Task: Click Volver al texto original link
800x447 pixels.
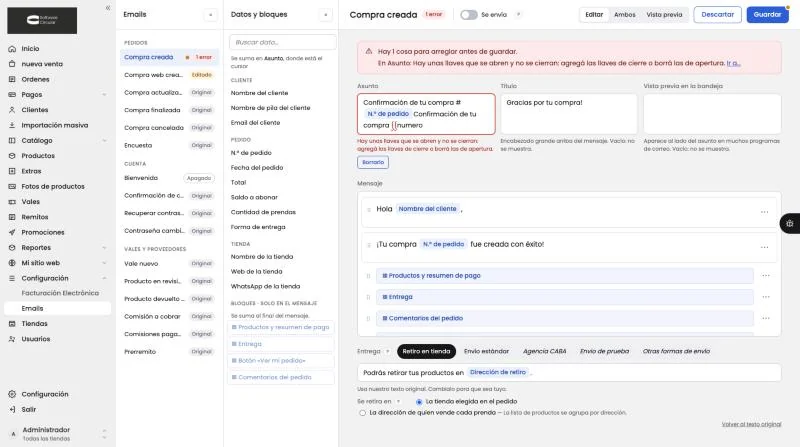Action: point(751,425)
